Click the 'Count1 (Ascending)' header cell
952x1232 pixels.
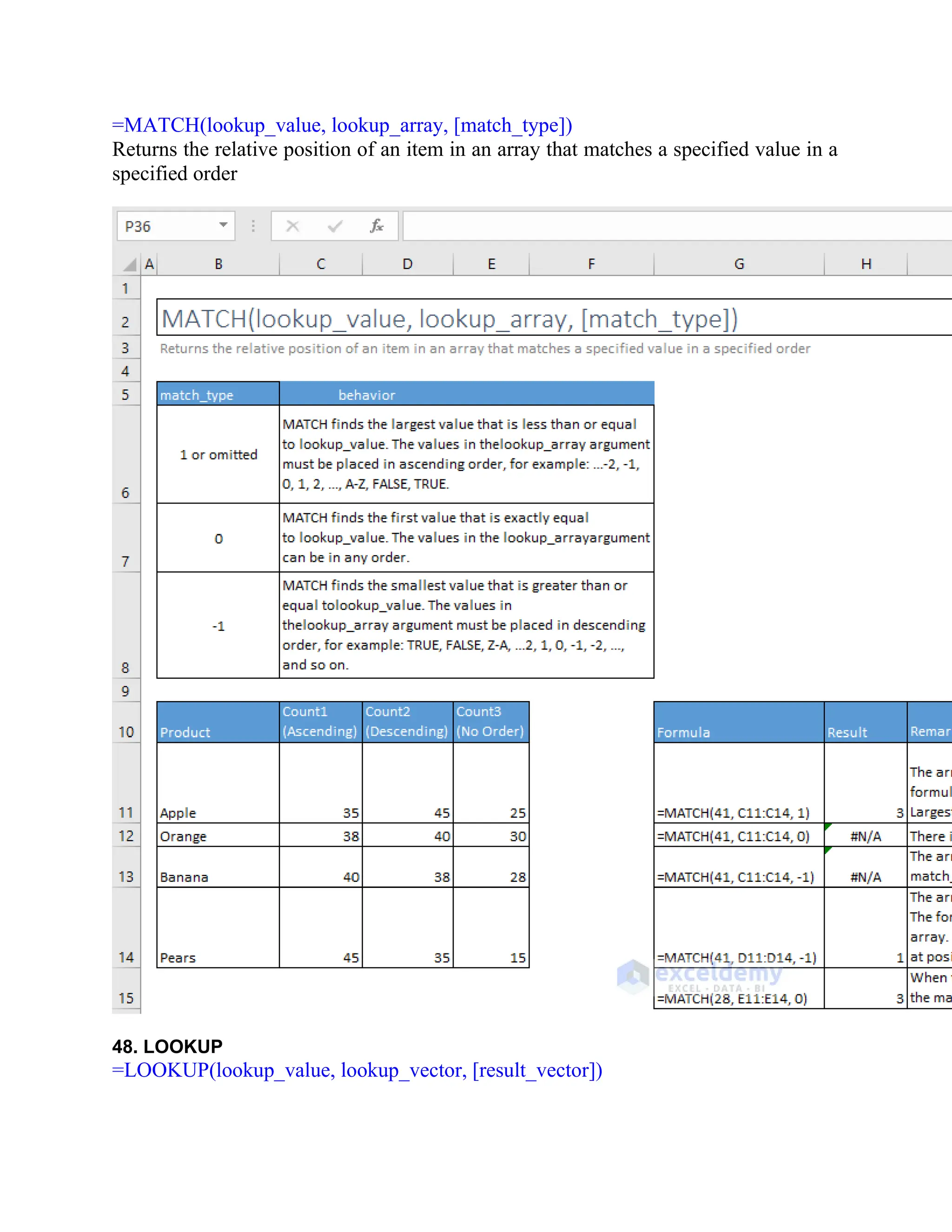point(321,722)
